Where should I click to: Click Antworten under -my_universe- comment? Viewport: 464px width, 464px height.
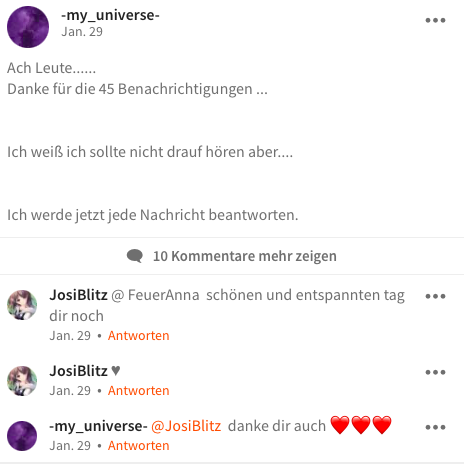tap(139, 446)
